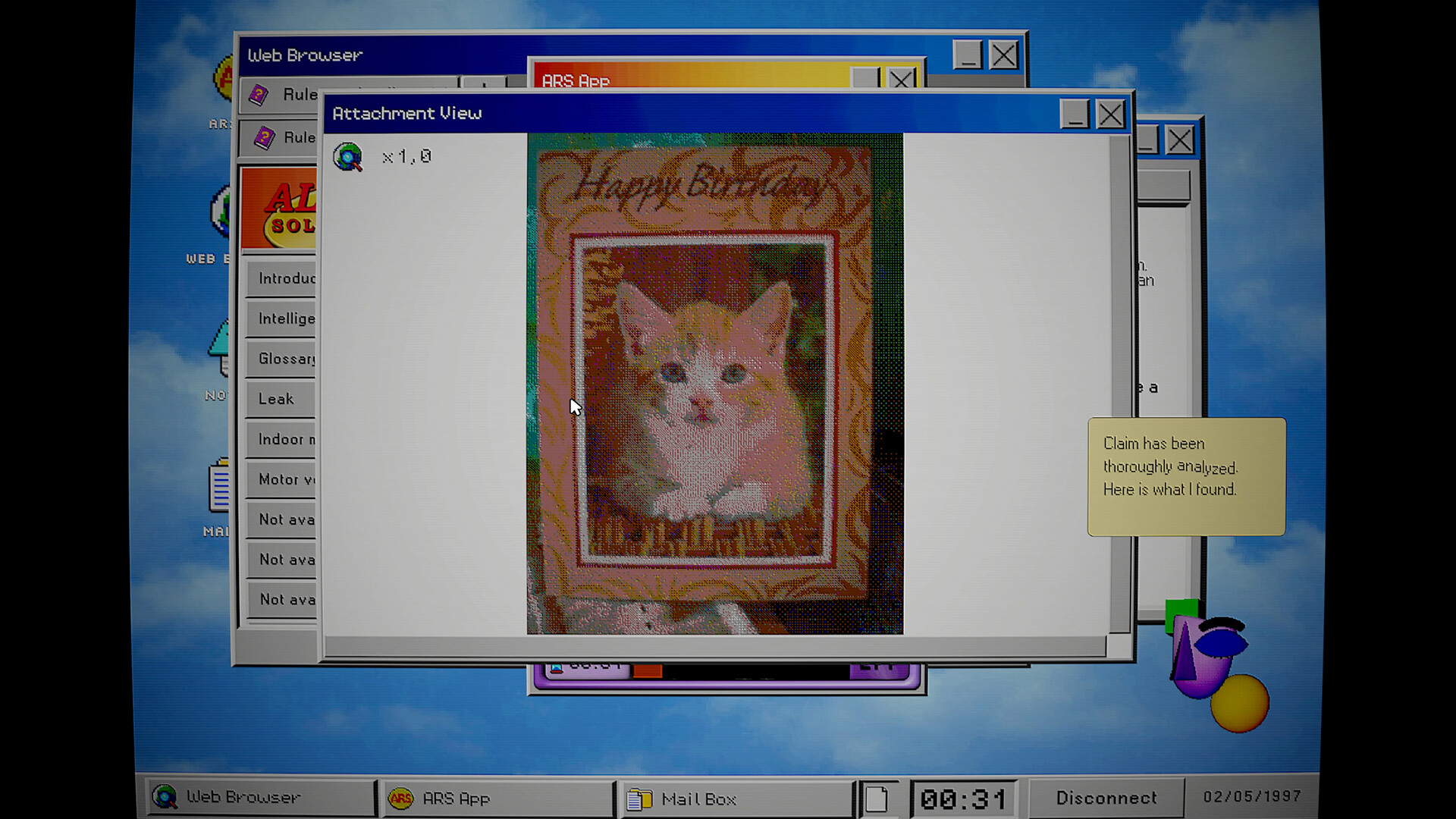Click the blank page icon in taskbar
1456x819 pixels.
pos(877,799)
